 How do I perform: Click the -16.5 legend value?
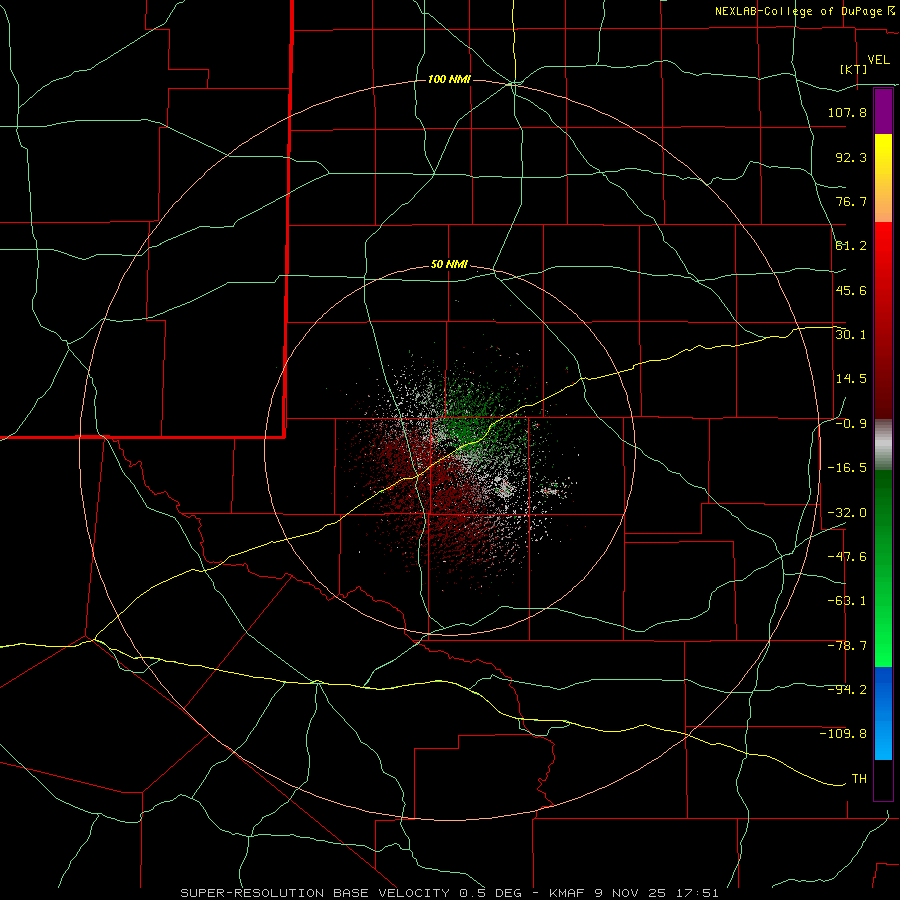pyautogui.click(x=847, y=468)
